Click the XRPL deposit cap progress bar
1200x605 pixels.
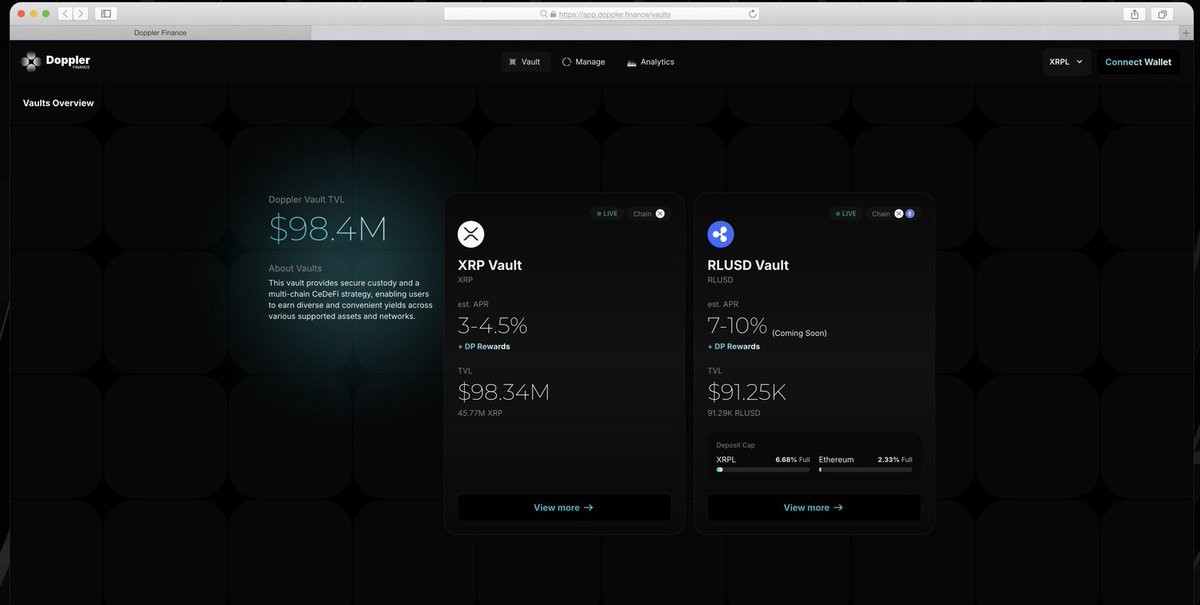[763, 469]
